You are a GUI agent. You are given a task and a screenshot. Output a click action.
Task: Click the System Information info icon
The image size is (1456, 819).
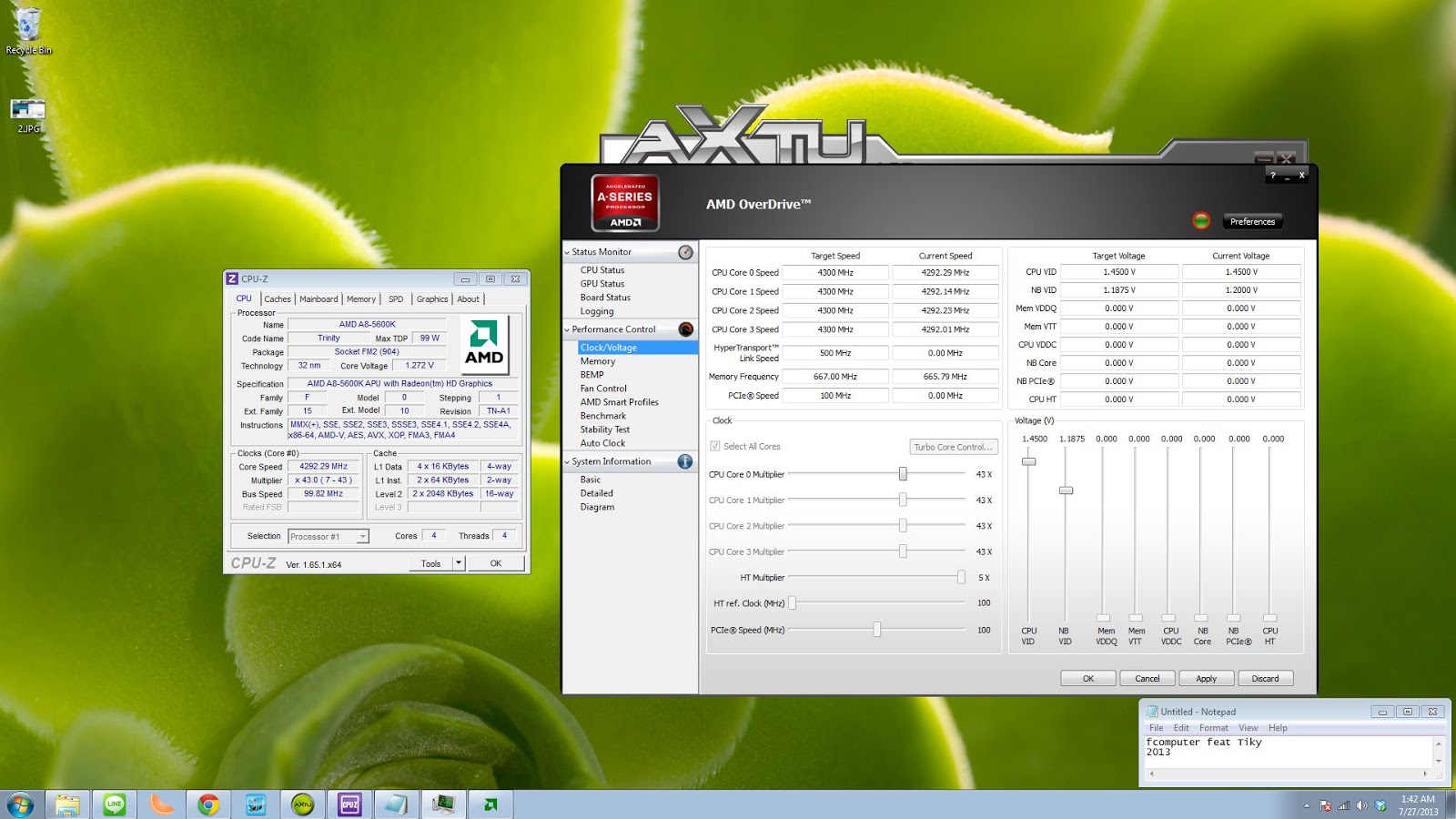point(685,461)
